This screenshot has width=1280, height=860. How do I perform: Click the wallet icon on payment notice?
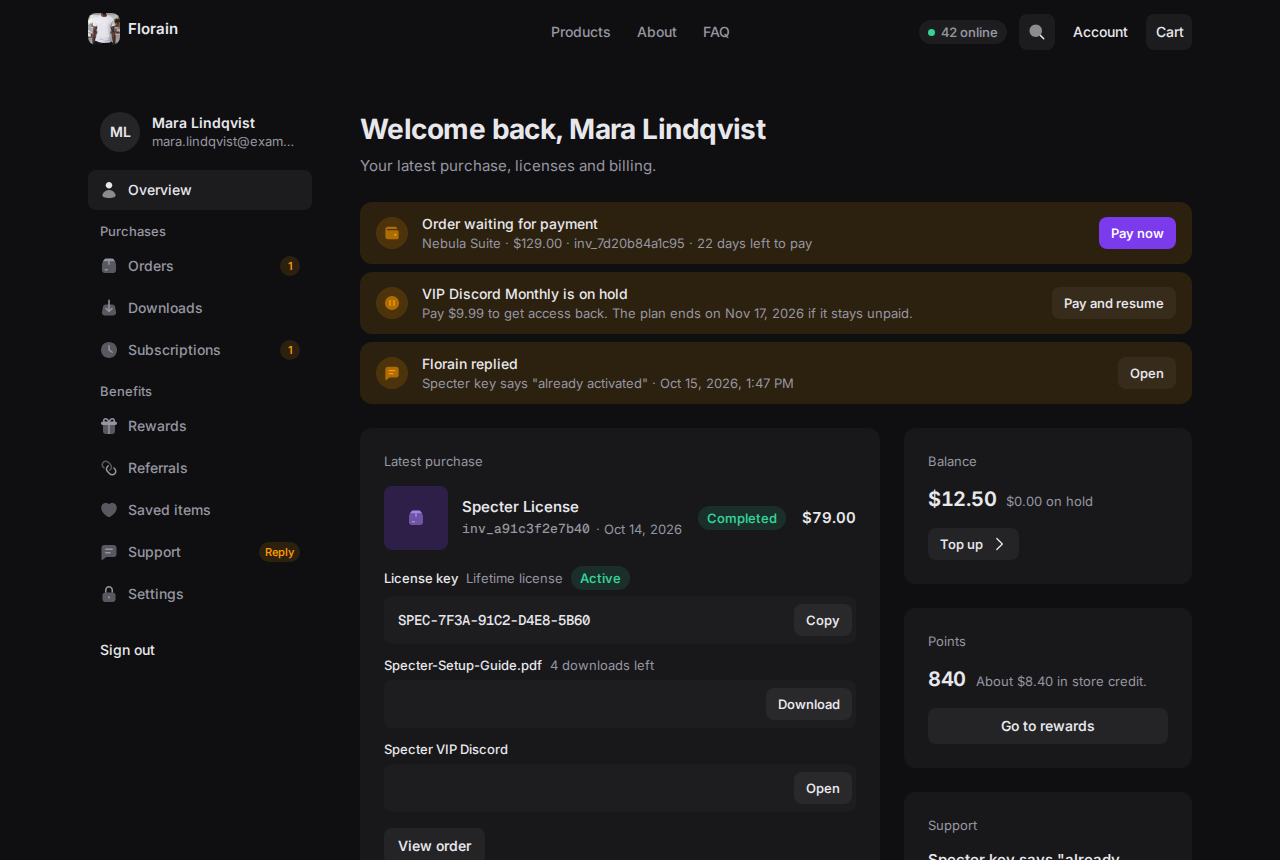(392, 233)
